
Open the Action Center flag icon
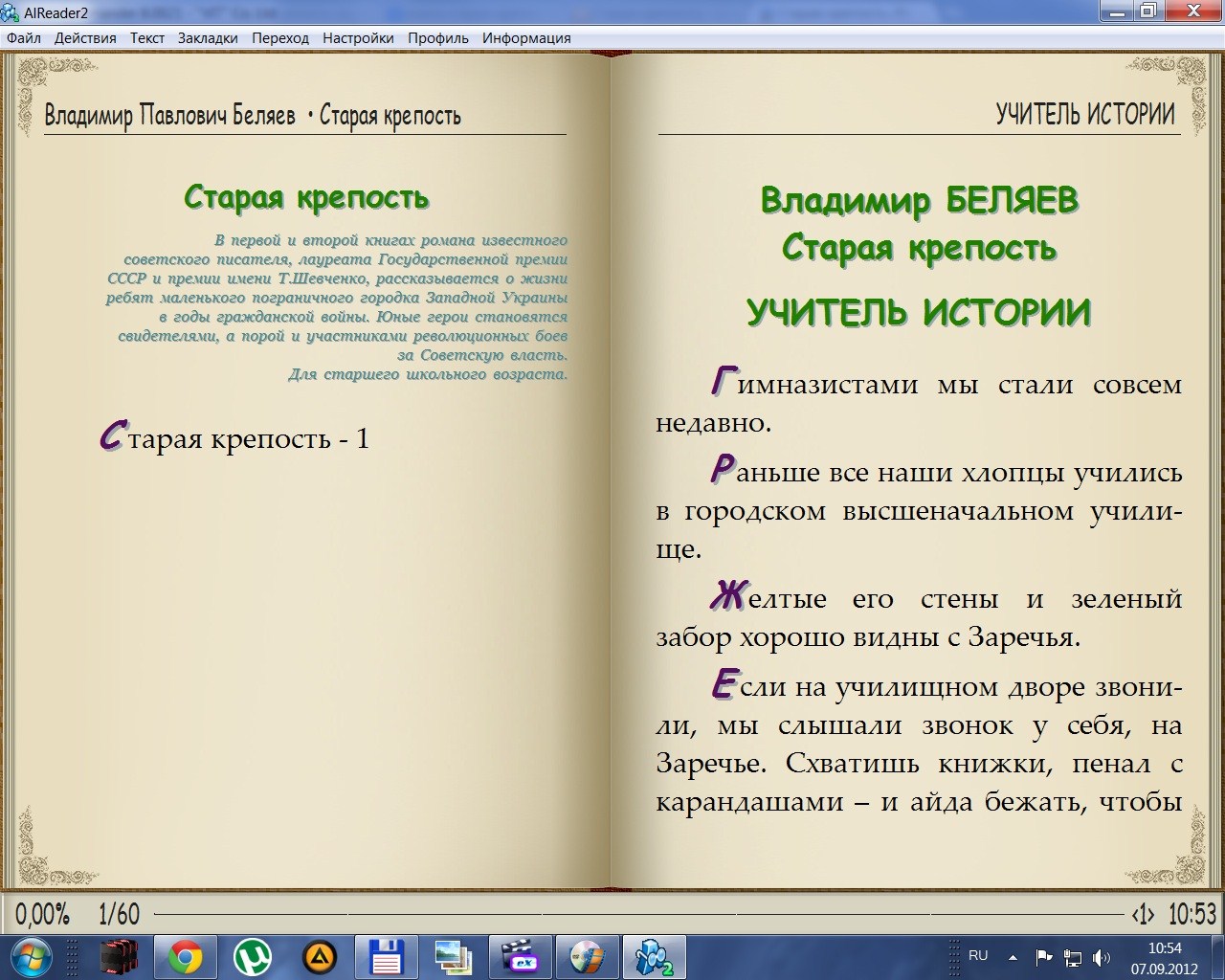pyautogui.click(x=1044, y=956)
